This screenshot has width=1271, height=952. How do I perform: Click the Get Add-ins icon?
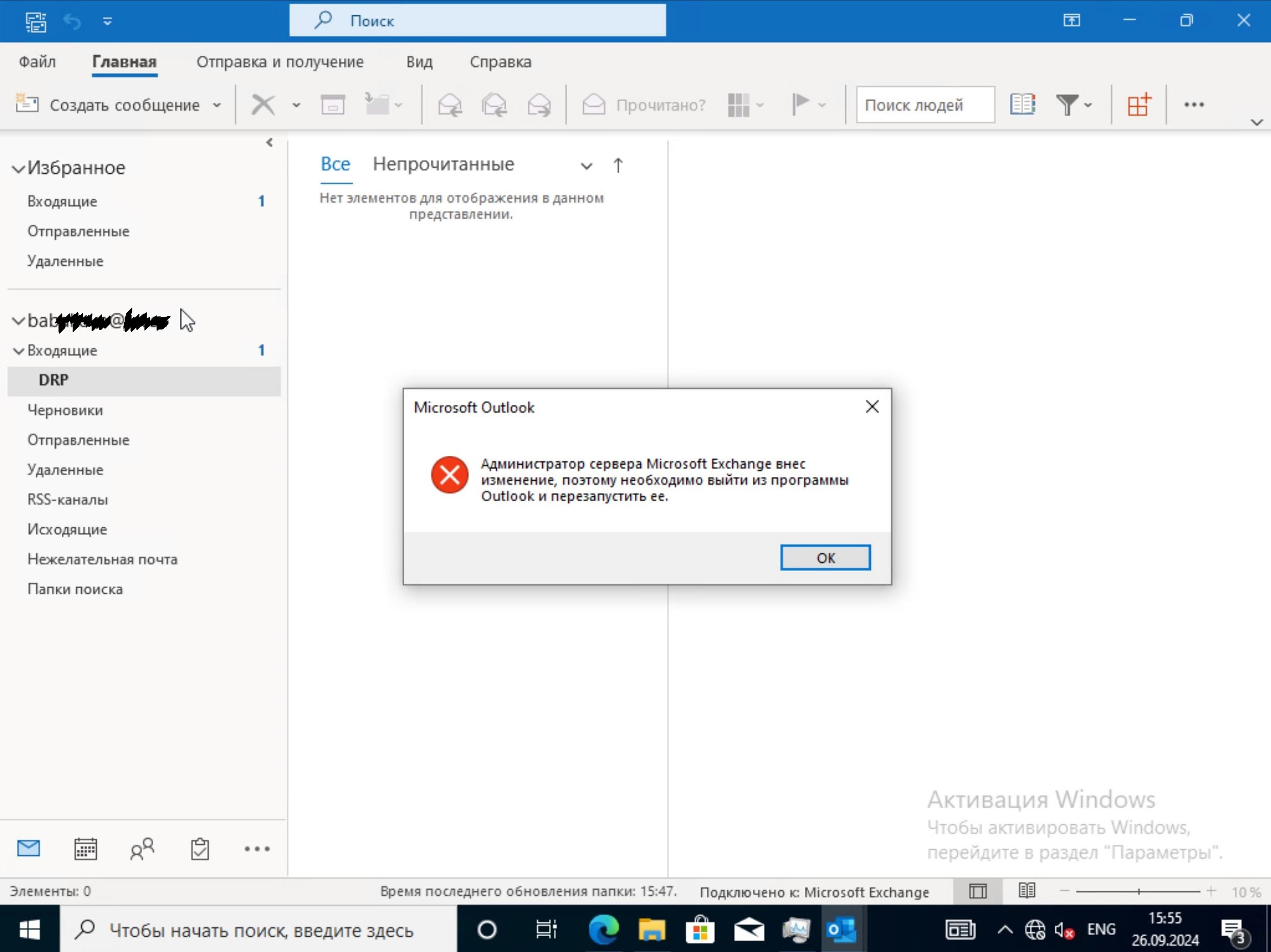[x=1139, y=105]
